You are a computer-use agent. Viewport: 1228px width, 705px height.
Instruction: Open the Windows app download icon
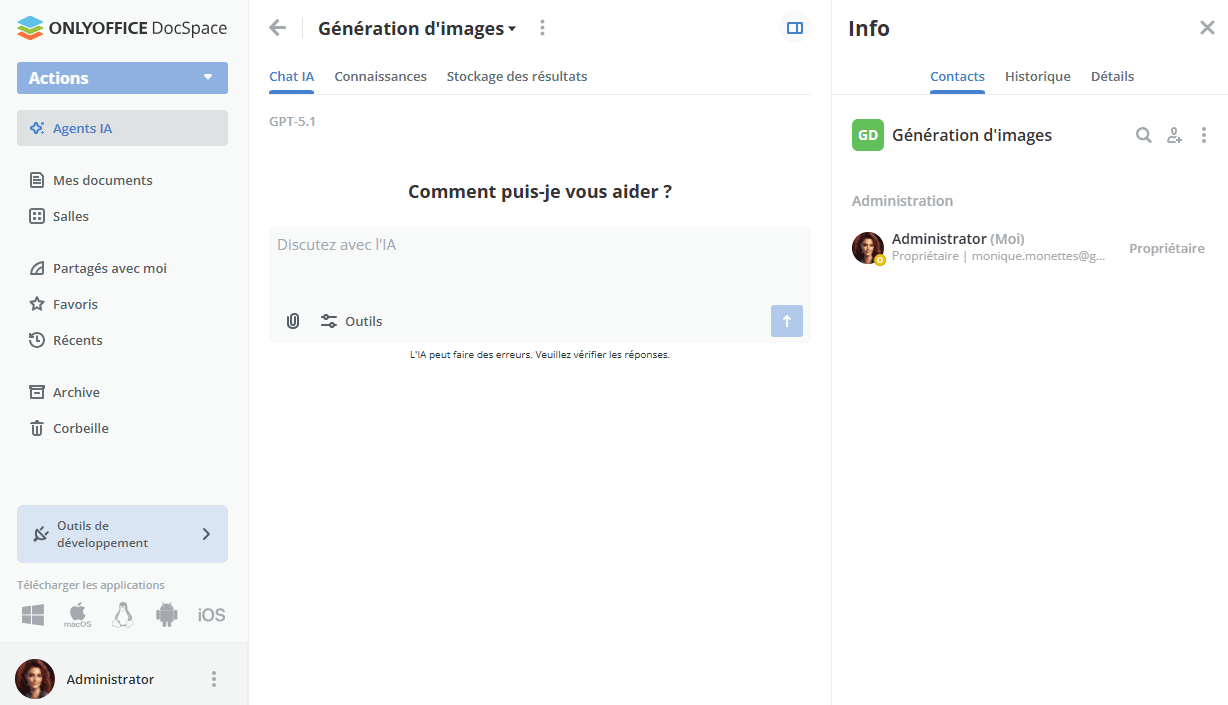pos(33,615)
